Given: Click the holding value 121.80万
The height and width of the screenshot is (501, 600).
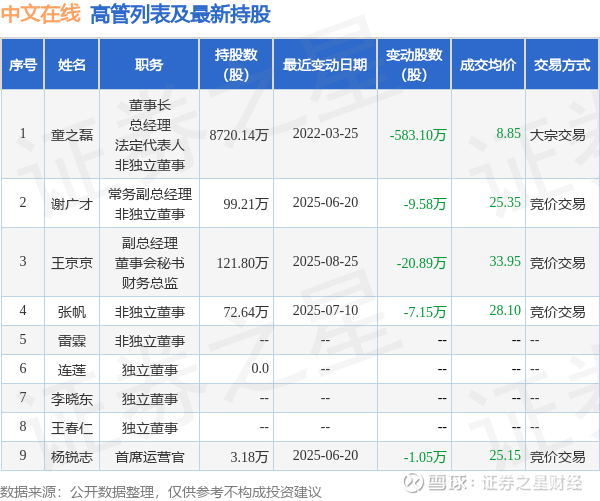Looking at the screenshot, I should tap(243, 263).
